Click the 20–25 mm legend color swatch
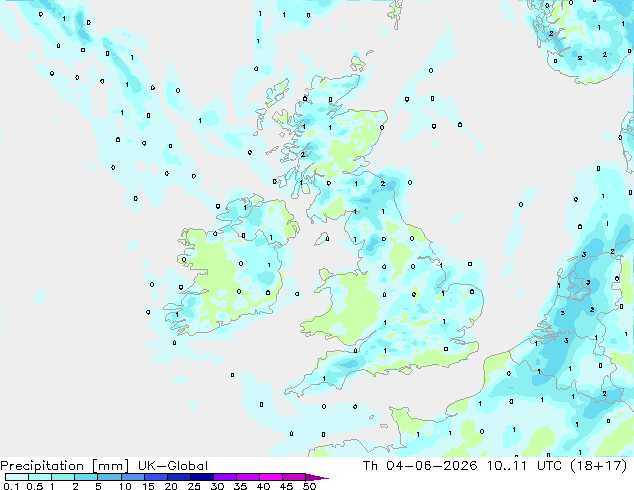The height and width of the screenshot is (490, 634). (178, 477)
